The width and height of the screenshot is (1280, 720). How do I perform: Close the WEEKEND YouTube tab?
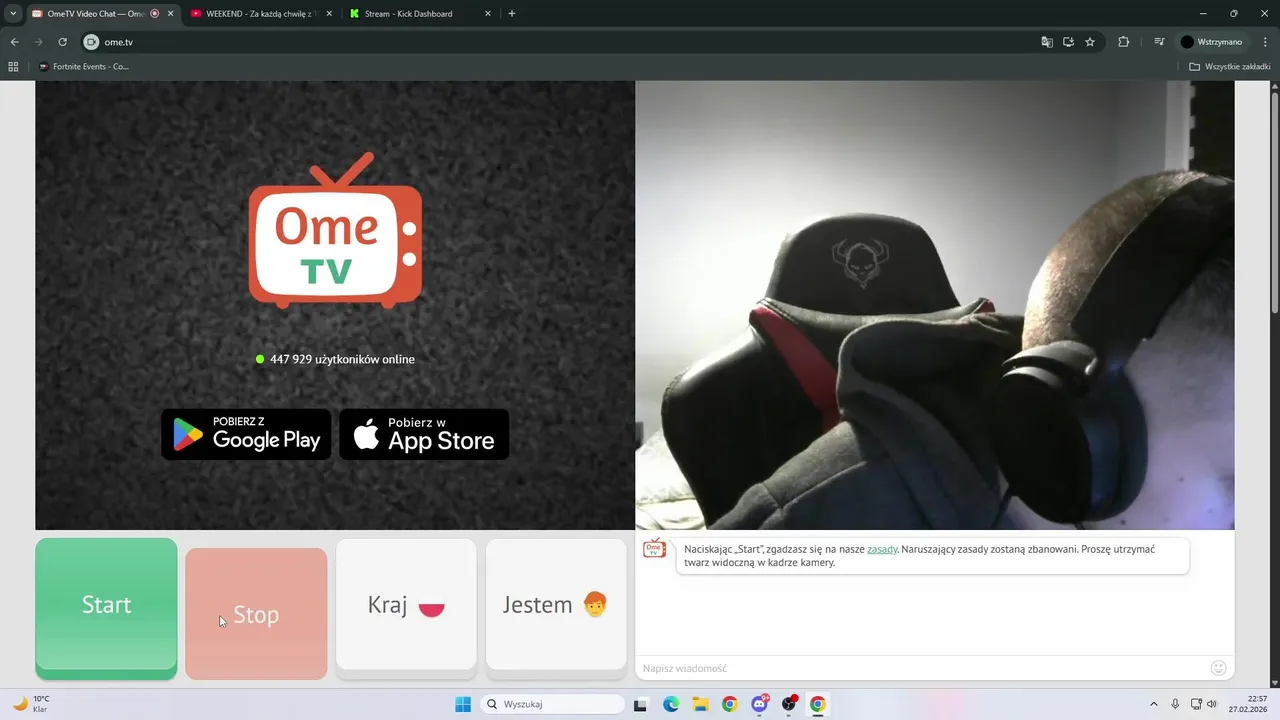[x=329, y=14]
